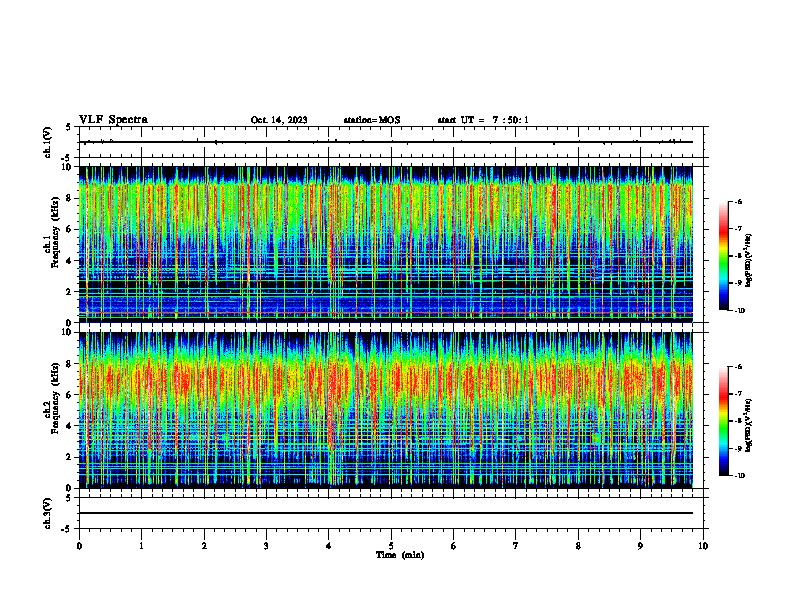Click the "2" kHz tick of ch.1 spectrogram
Image resolution: width=792 pixels, height=612 pixels.
[70, 291]
